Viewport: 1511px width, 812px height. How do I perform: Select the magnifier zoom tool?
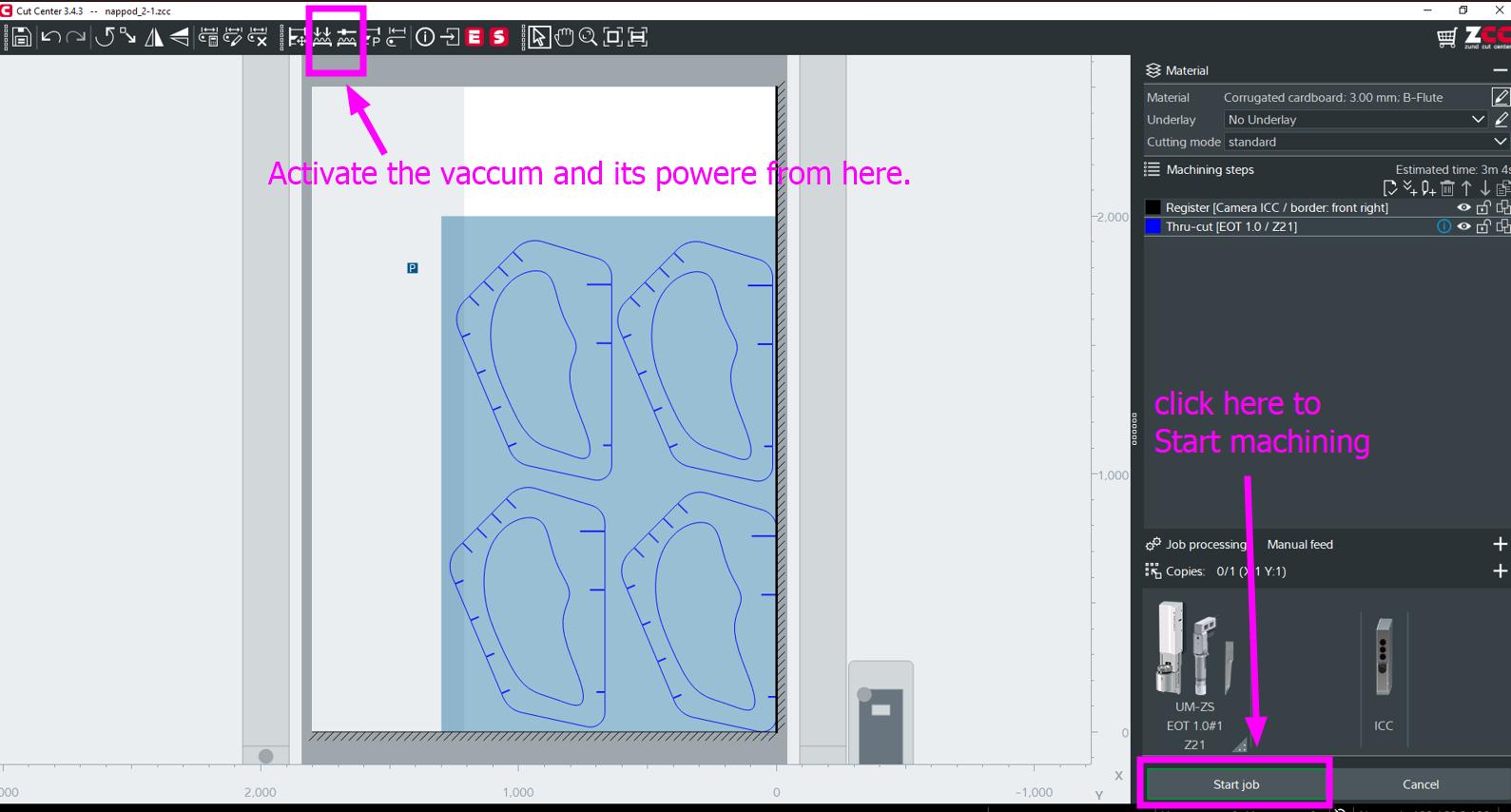click(589, 37)
